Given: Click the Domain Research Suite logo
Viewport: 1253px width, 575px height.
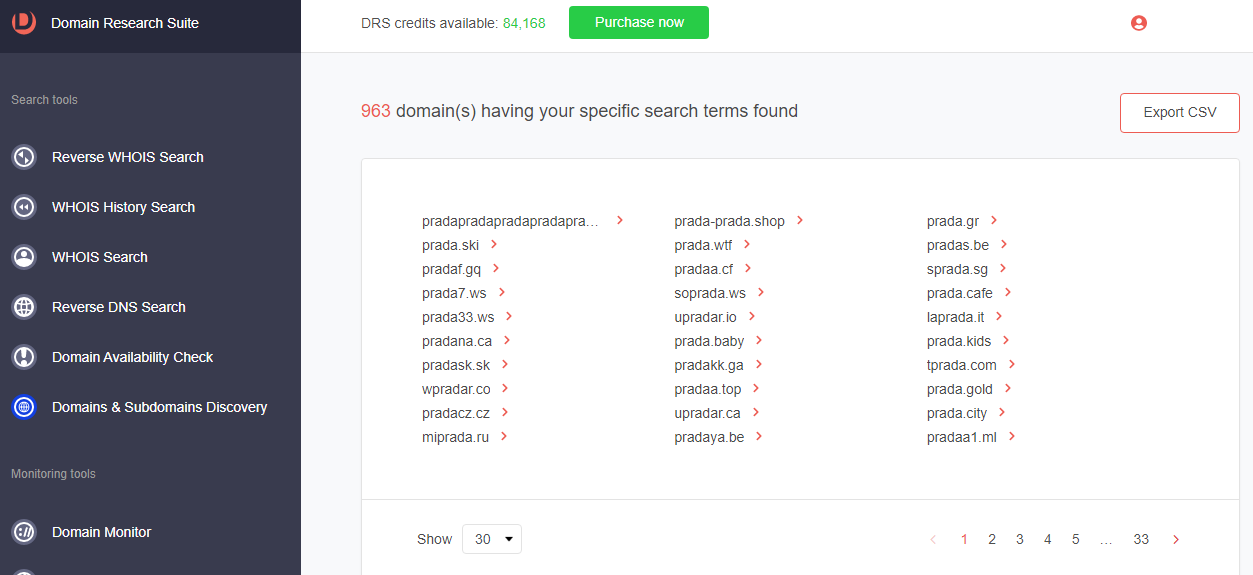Looking at the screenshot, I should [x=24, y=22].
